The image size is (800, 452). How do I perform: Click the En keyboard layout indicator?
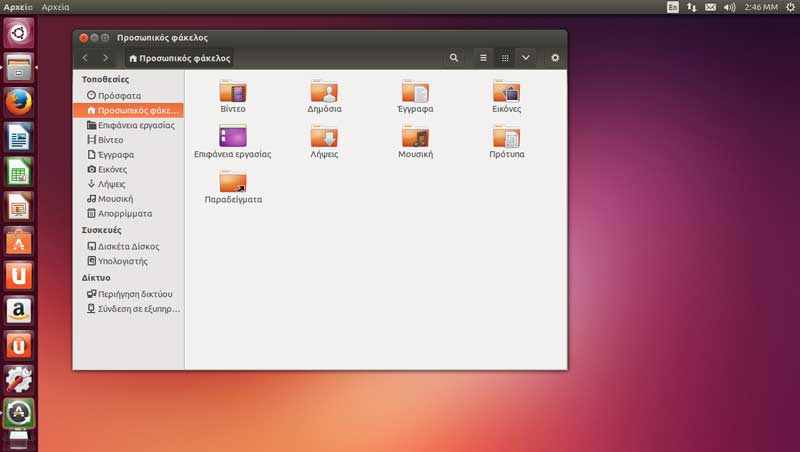(672, 7)
